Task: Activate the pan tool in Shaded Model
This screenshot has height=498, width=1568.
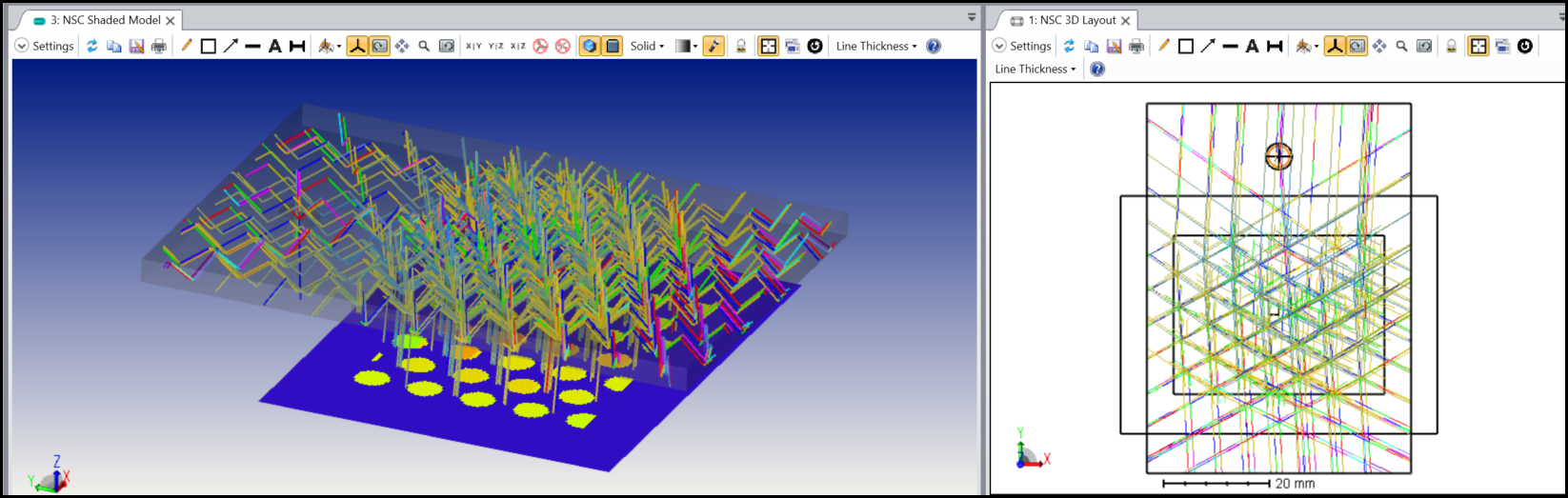Action: pyautogui.click(x=402, y=46)
